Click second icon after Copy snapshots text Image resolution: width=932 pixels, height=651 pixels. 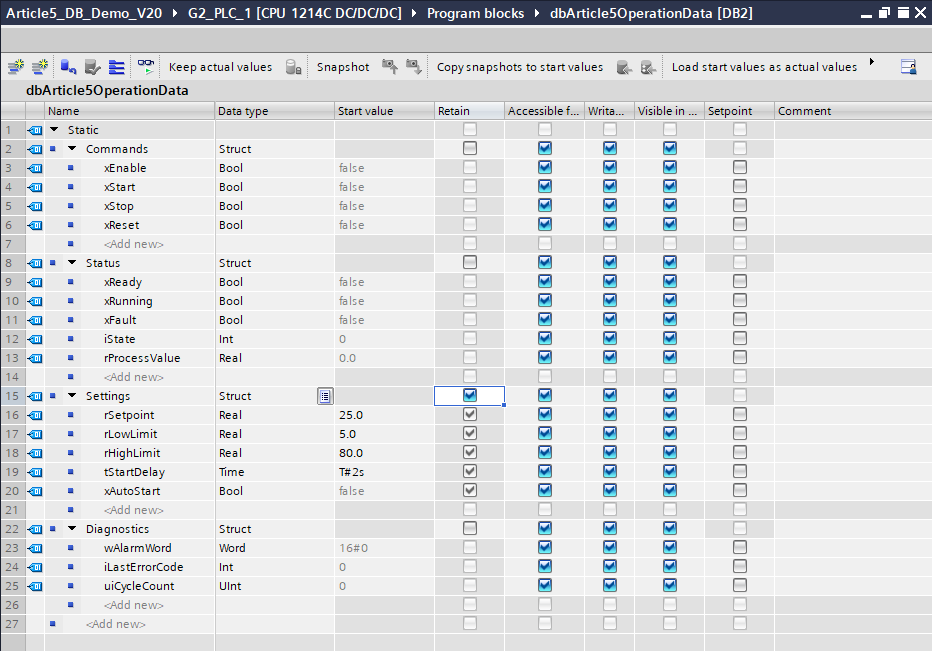click(x=648, y=67)
